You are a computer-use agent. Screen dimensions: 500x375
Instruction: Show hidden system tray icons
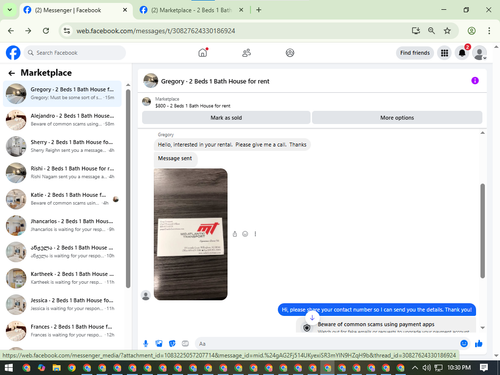click(415, 368)
